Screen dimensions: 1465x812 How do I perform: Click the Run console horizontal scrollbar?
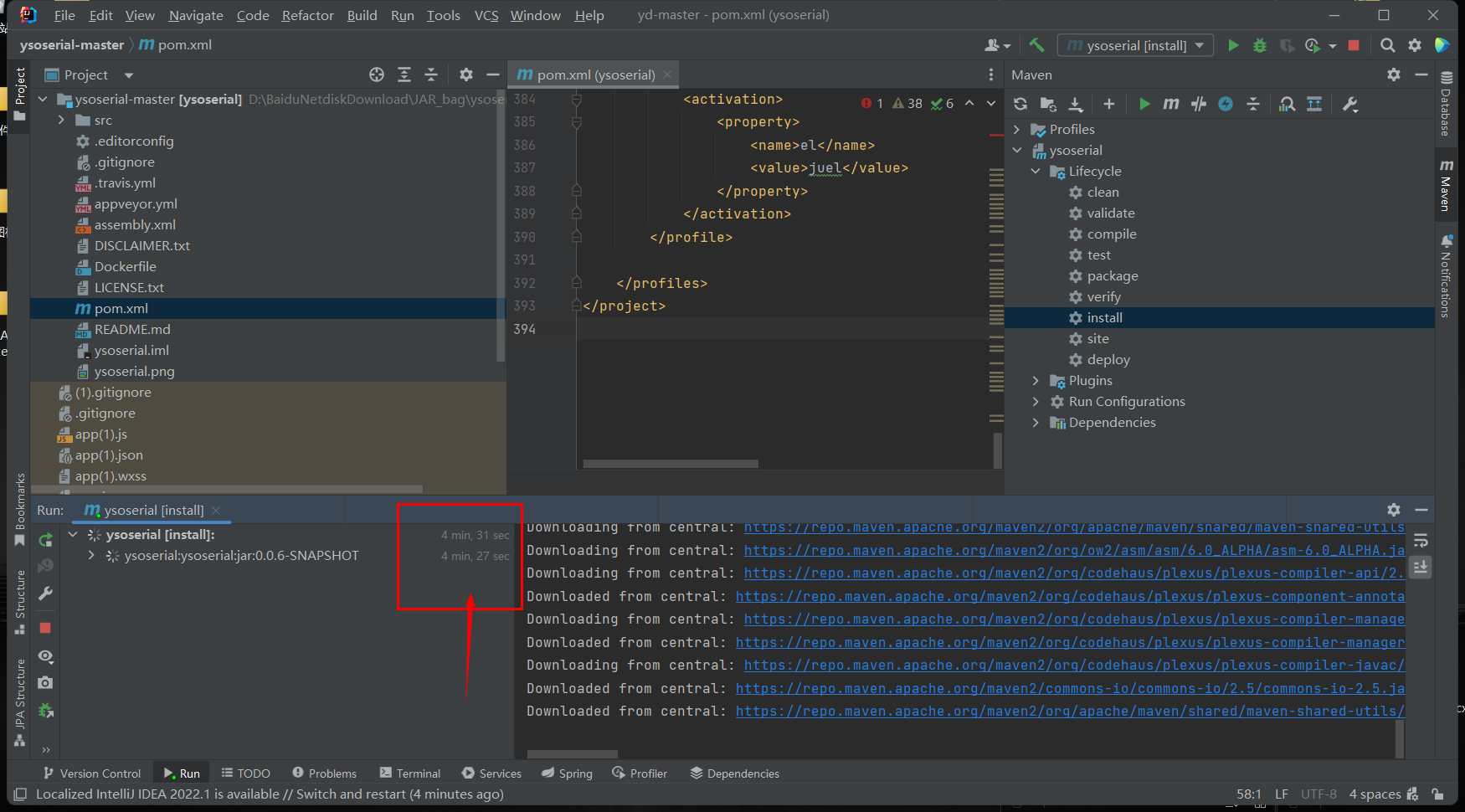tap(573, 754)
